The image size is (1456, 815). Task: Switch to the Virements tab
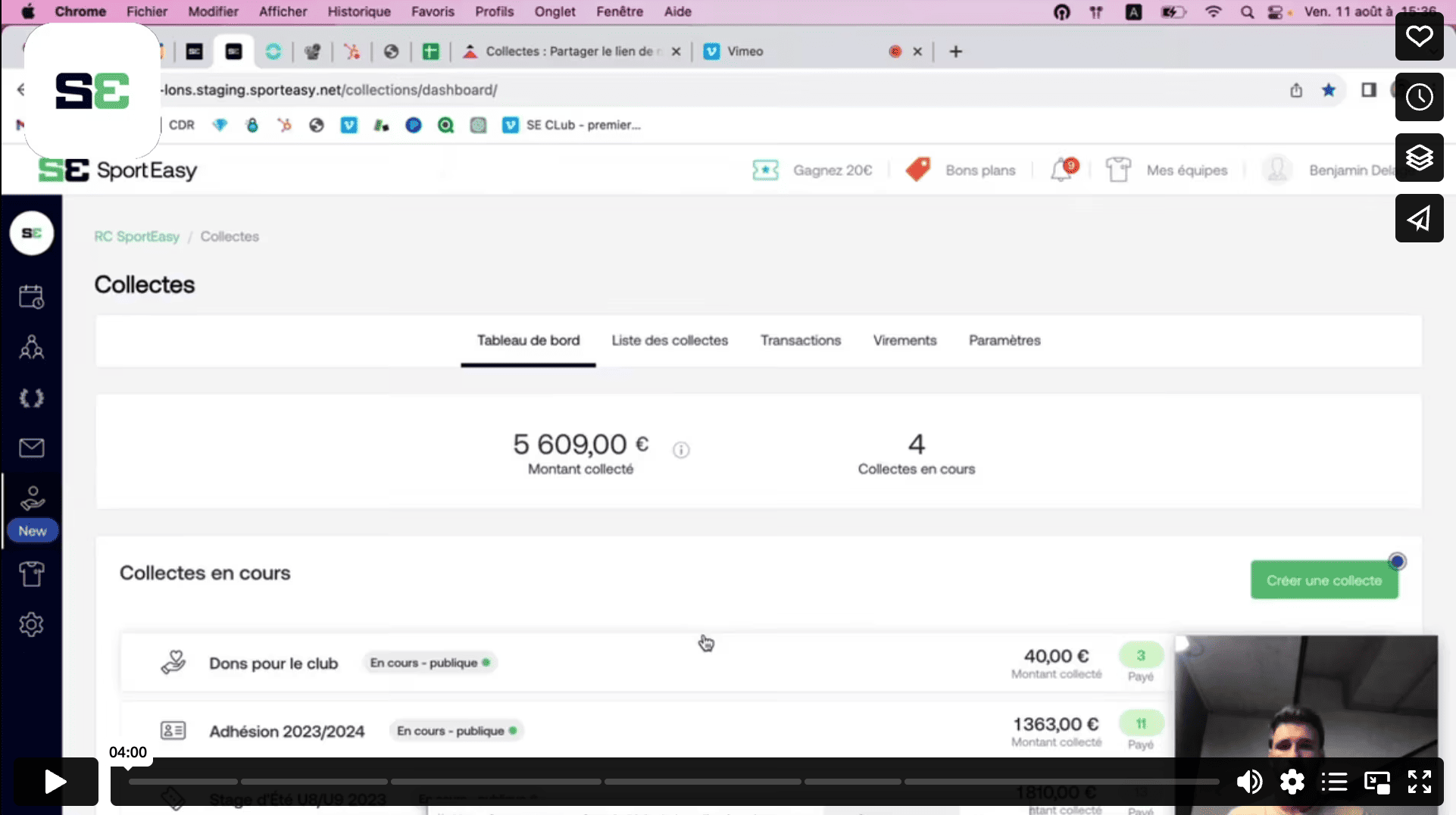click(x=905, y=340)
